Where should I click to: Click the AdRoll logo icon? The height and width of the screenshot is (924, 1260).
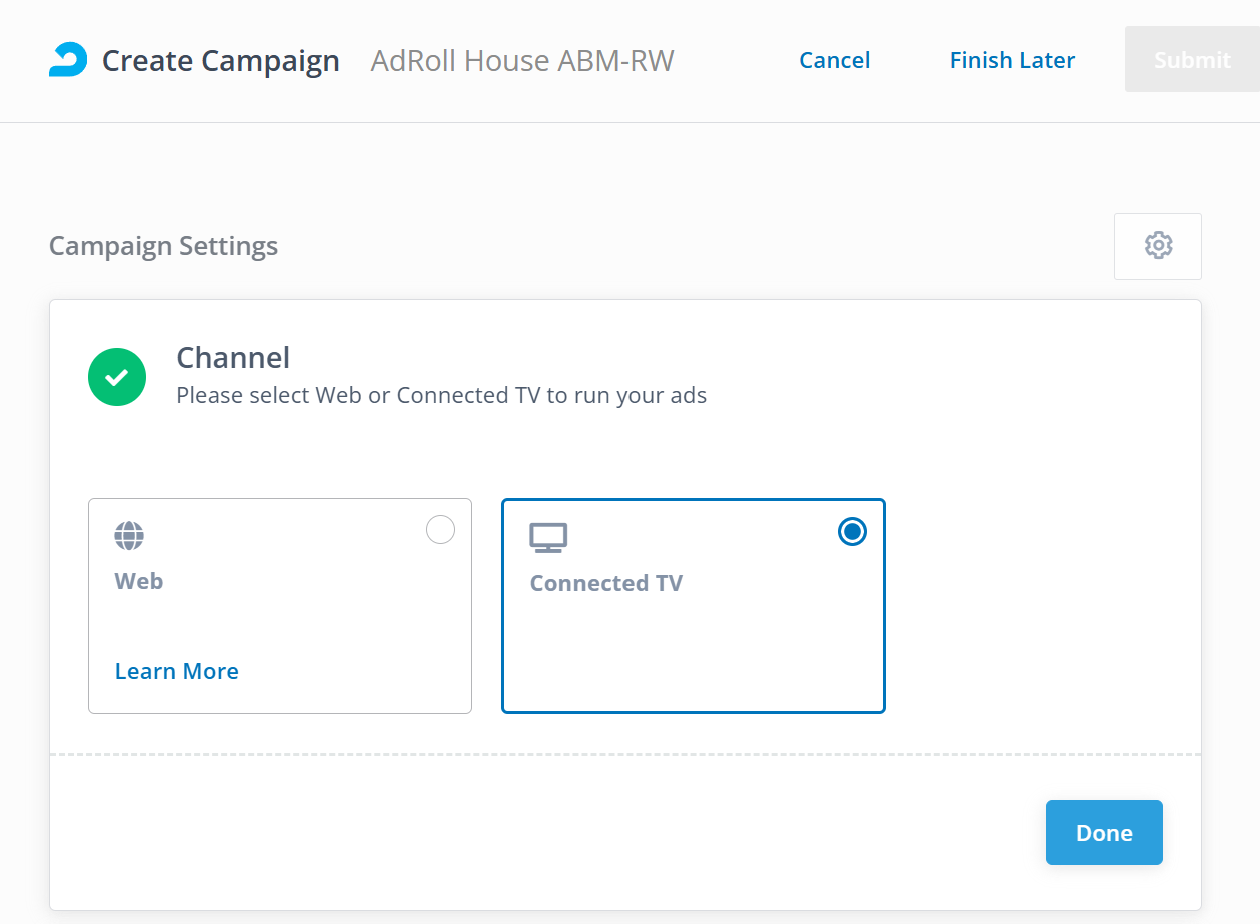[68, 60]
